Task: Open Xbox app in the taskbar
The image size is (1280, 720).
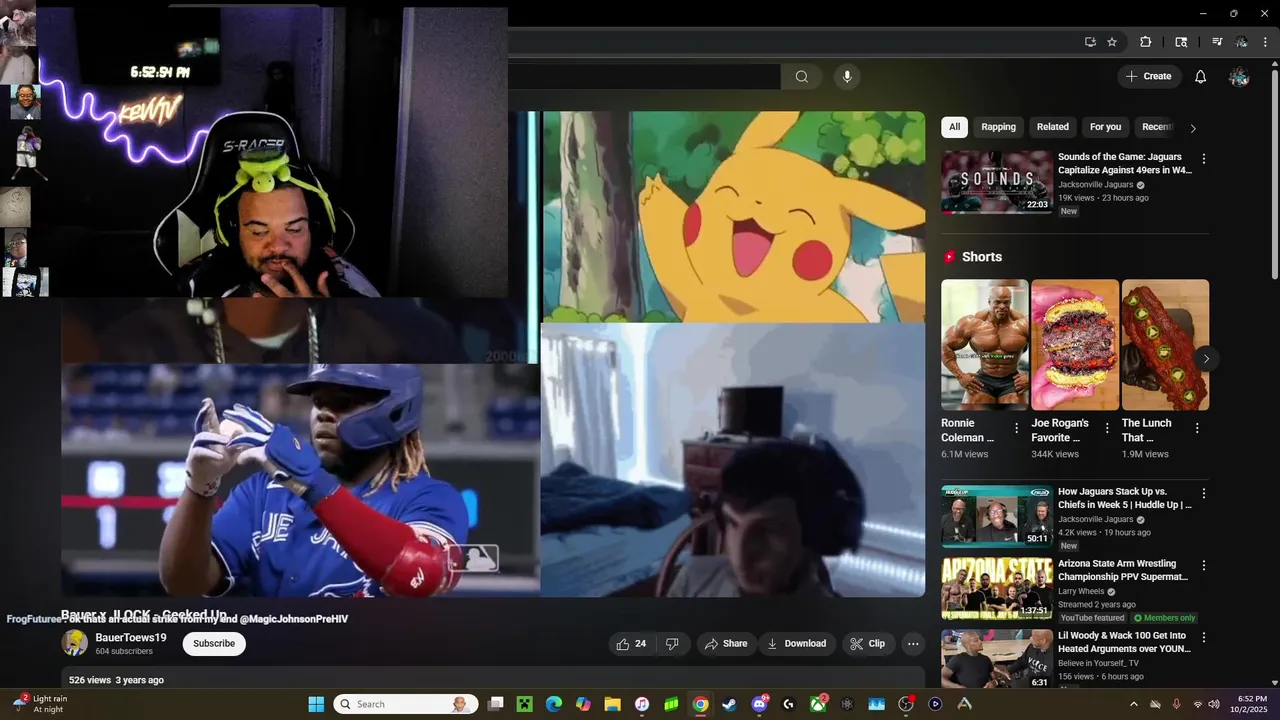Action: coord(818,704)
